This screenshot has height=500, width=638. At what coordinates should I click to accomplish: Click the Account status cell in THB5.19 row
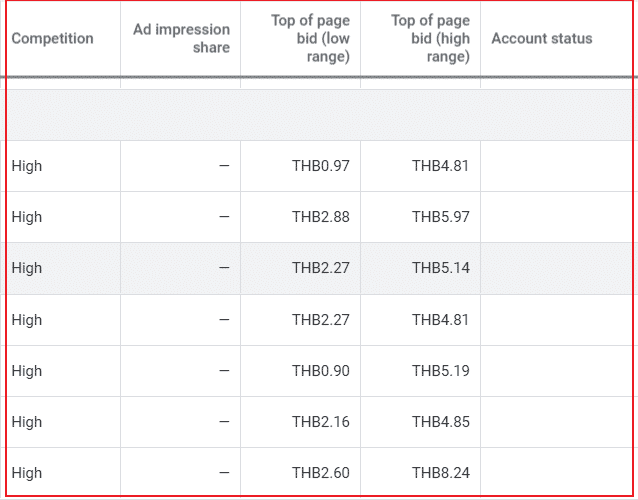coord(556,371)
